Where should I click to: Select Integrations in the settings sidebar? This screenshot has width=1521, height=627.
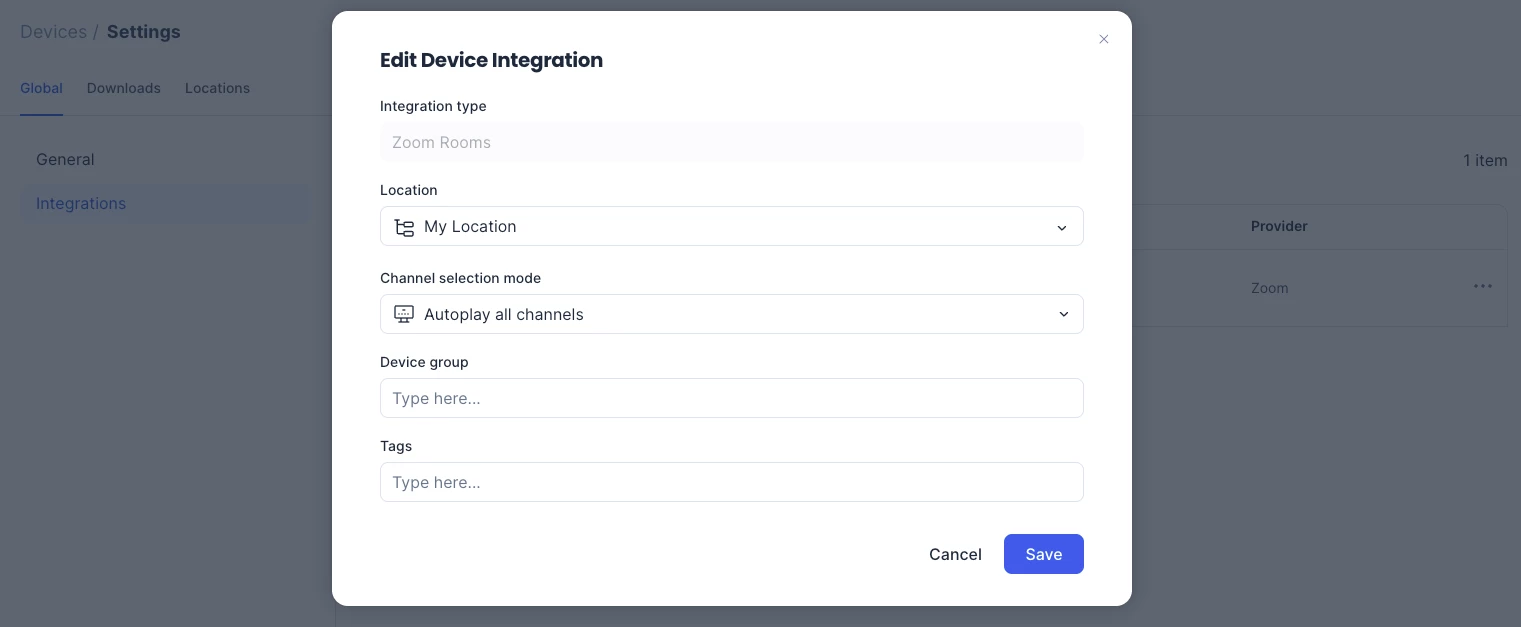(81, 203)
